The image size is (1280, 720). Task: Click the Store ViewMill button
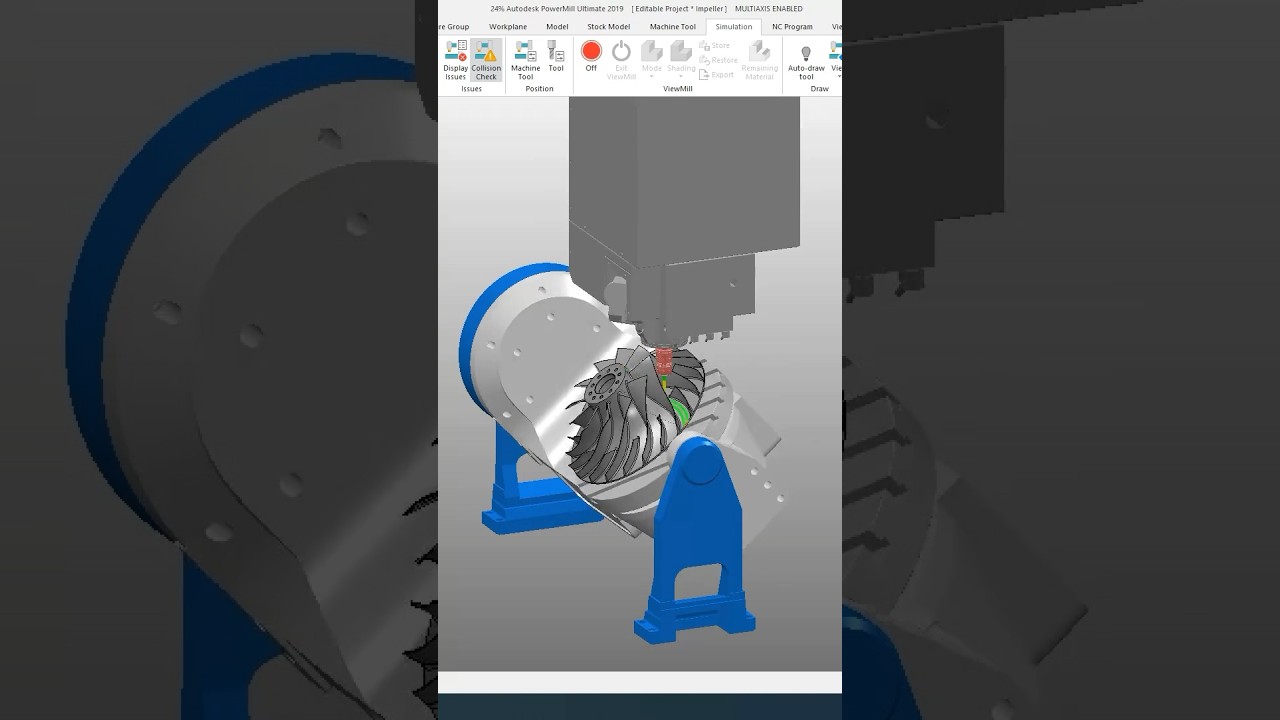[x=715, y=46]
